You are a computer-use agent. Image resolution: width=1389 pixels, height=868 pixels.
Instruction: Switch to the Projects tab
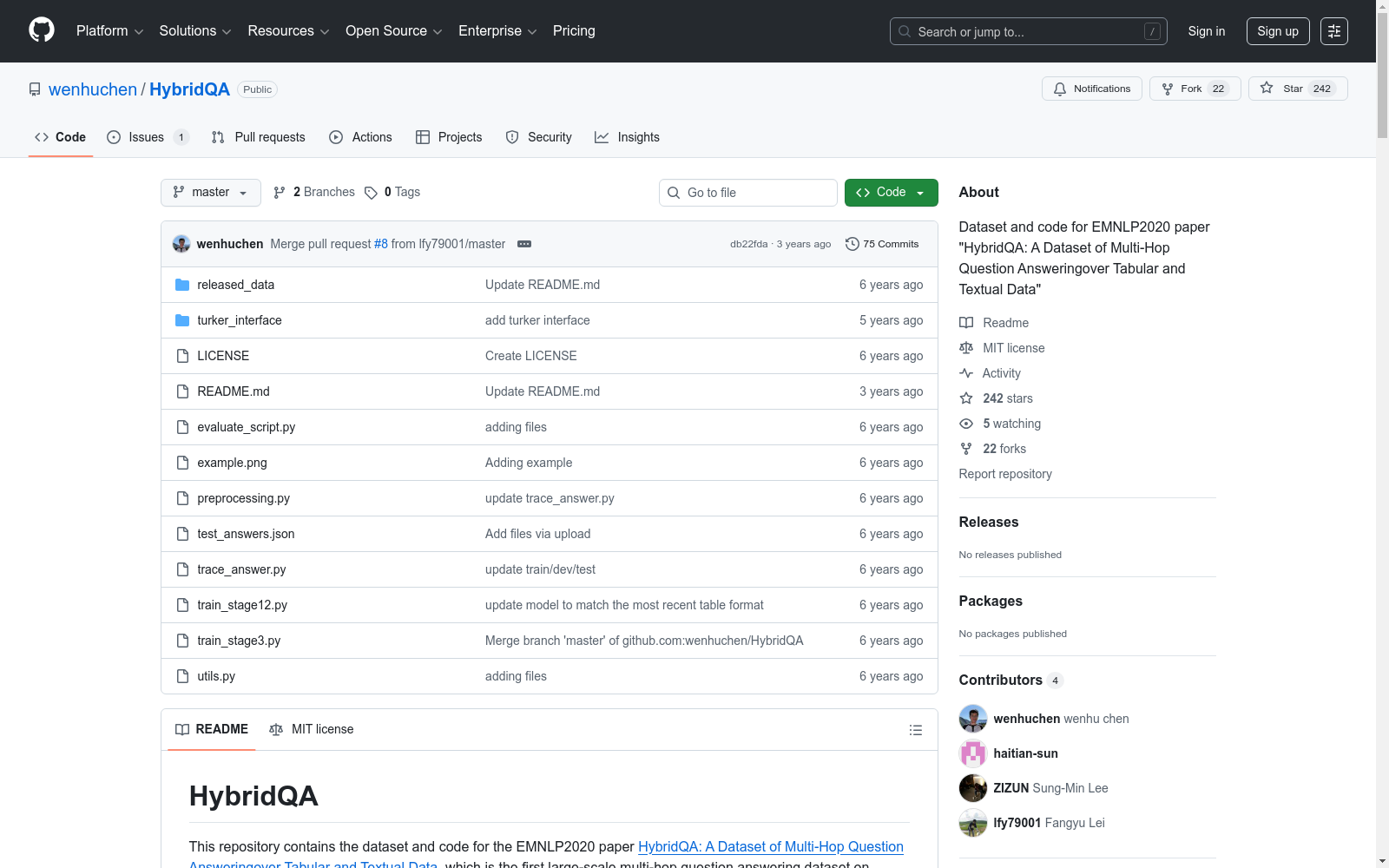tap(449, 137)
